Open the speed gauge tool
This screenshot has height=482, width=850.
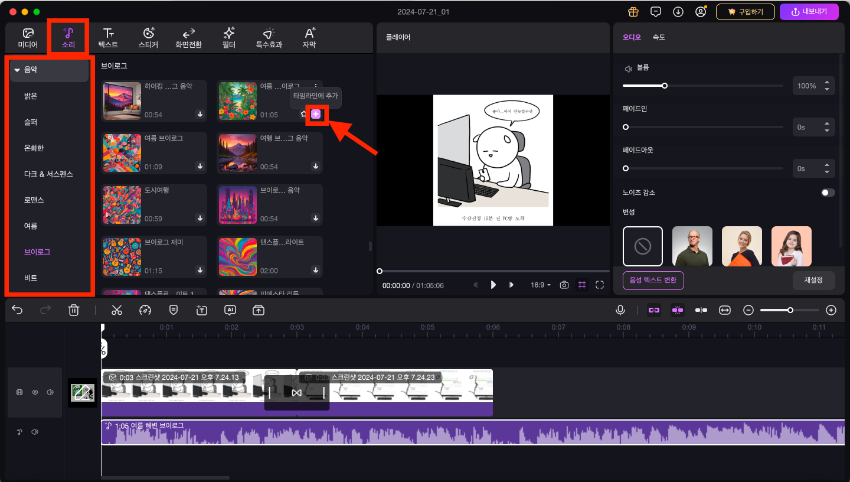[145, 310]
